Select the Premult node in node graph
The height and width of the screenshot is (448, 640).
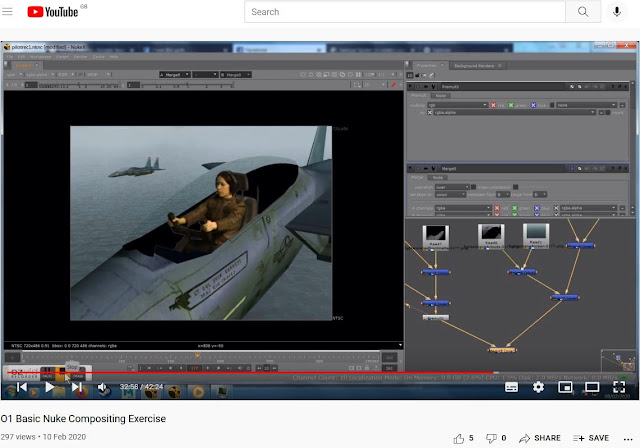pos(436,317)
